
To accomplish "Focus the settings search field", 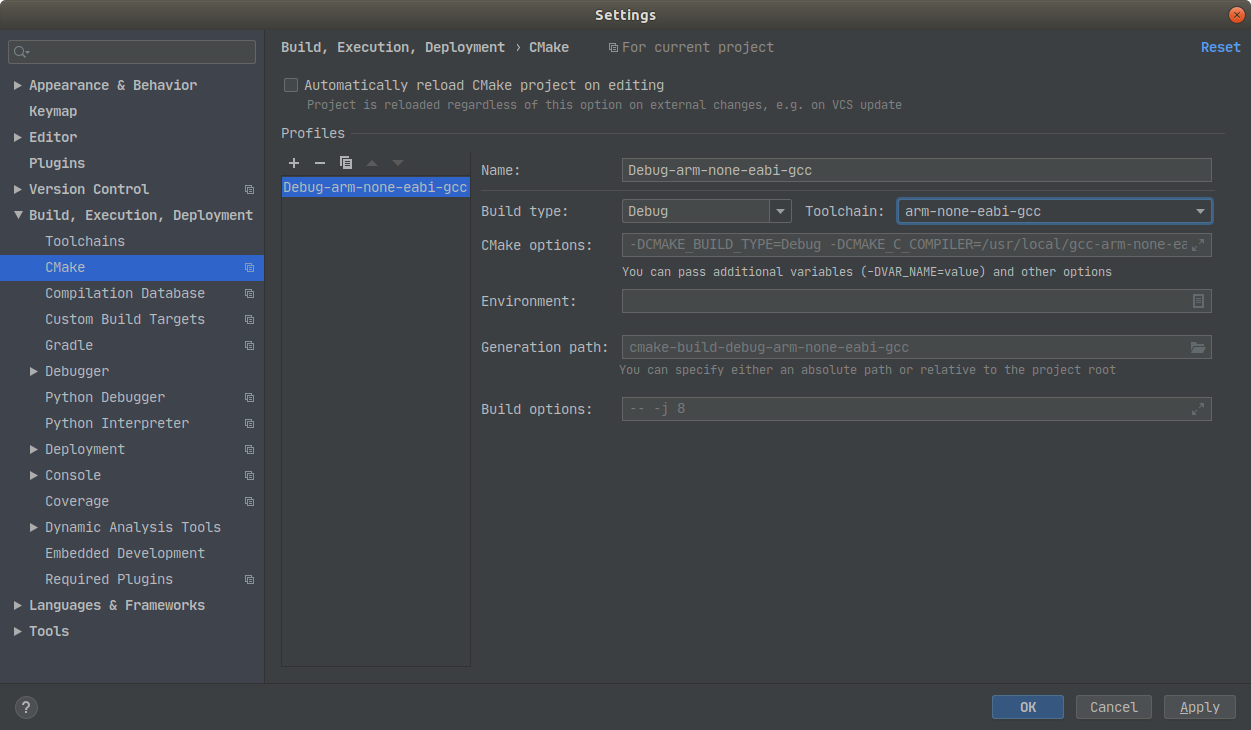I will [132, 52].
